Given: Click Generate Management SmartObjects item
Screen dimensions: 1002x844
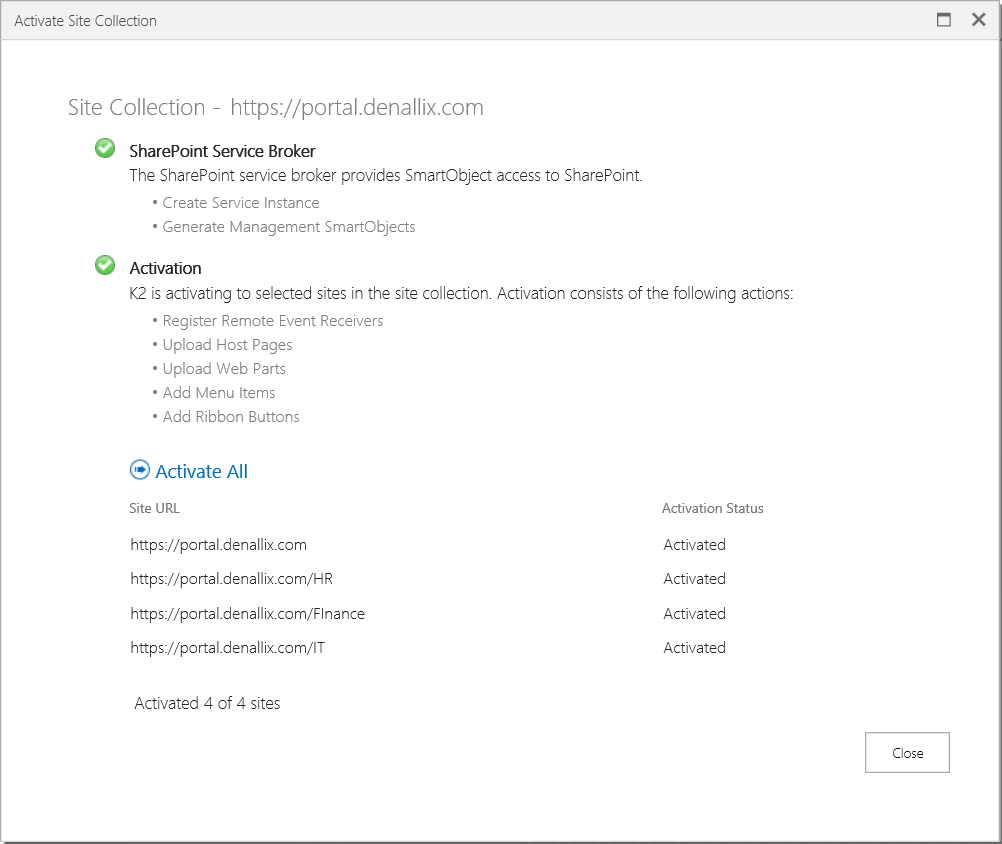Looking at the screenshot, I should 289,227.
